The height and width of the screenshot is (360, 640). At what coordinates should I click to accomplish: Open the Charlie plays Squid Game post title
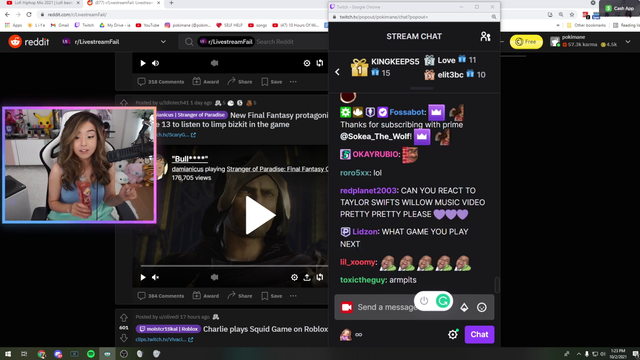point(265,329)
